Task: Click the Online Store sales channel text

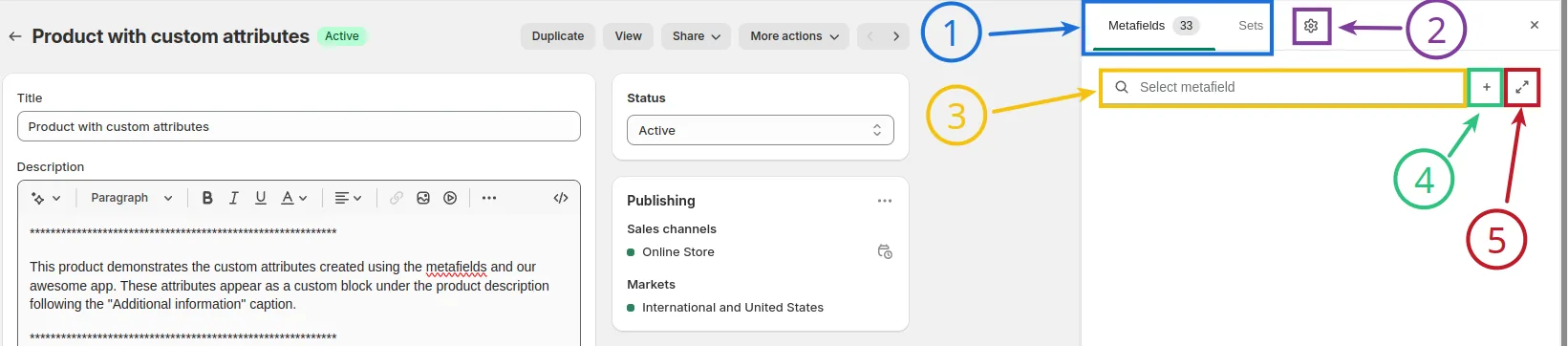Action: [x=678, y=252]
